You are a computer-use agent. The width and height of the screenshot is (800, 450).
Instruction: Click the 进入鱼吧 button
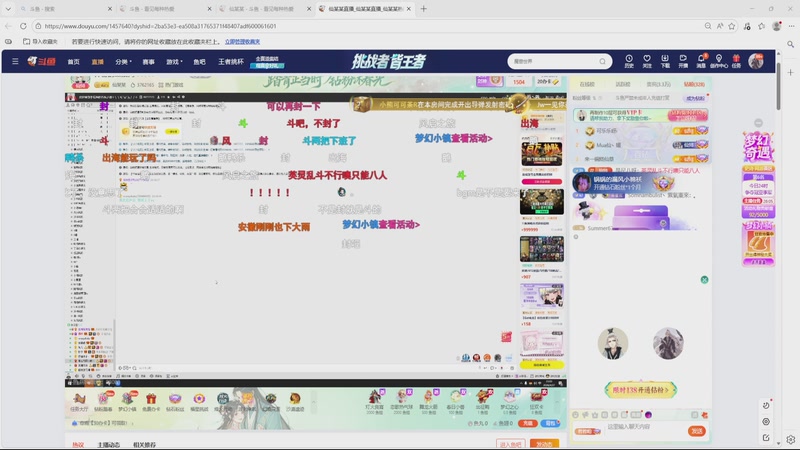511,444
